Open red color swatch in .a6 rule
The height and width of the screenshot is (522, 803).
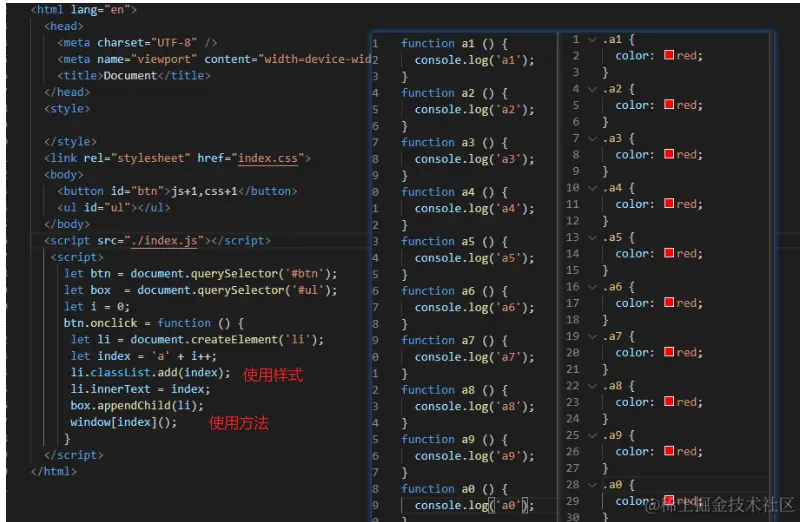(x=669, y=302)
